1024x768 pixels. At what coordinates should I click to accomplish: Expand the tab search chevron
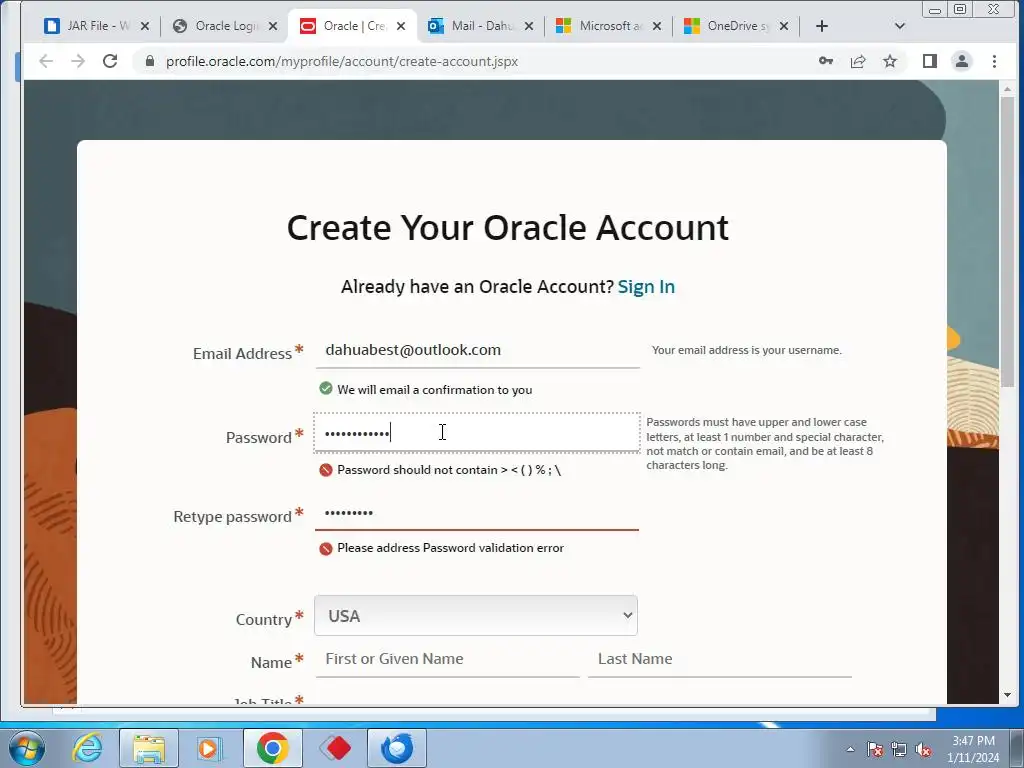[x=900, y=26]
